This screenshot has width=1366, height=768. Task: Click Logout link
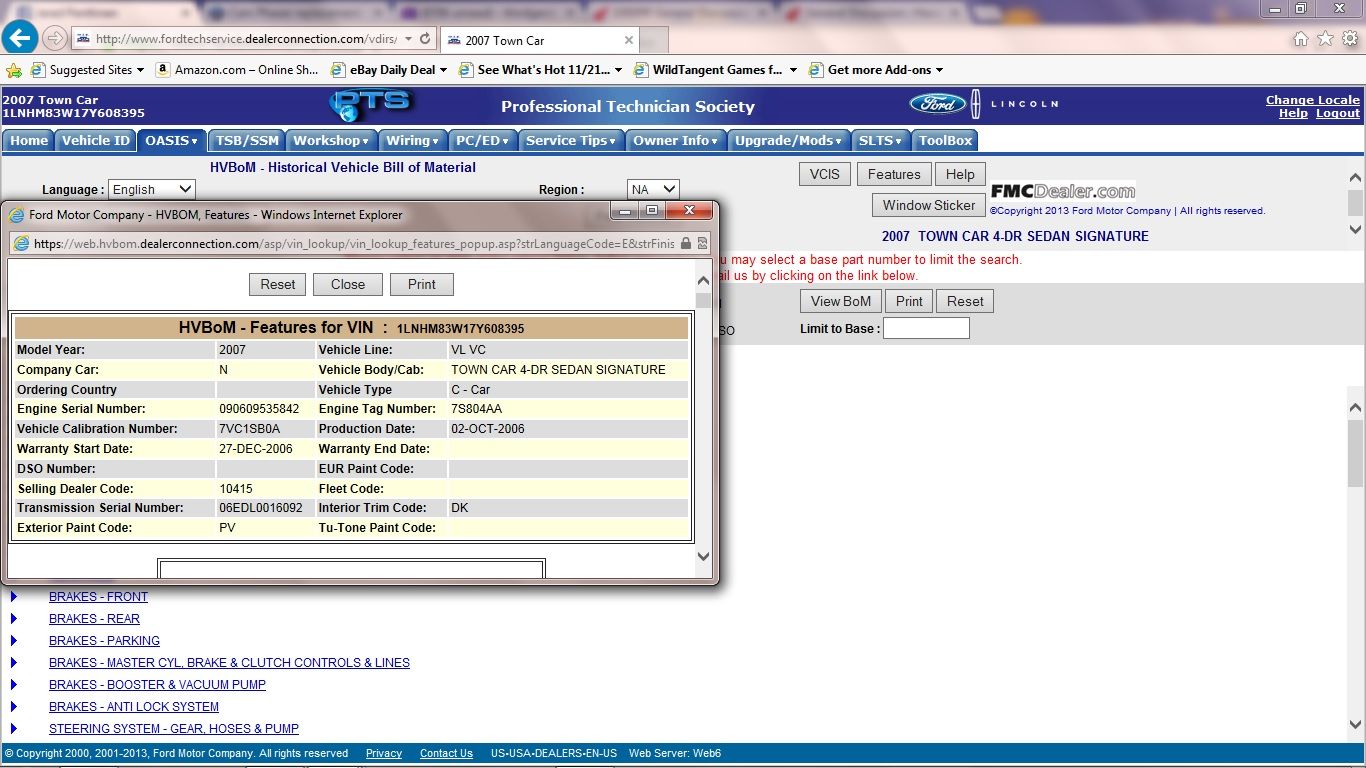click(x=1337, y=113)
